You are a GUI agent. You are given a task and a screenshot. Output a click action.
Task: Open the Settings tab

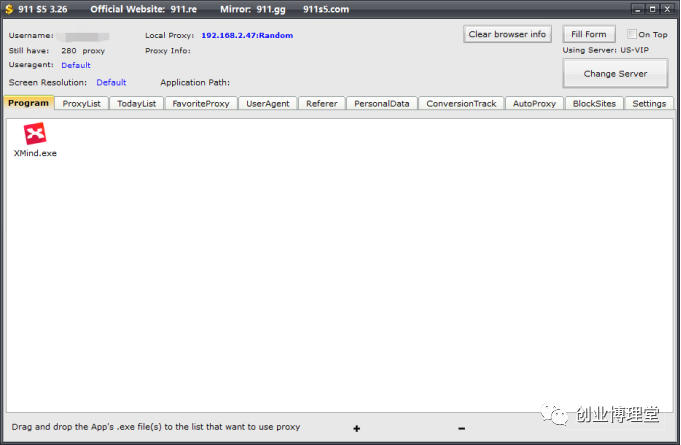649,104
